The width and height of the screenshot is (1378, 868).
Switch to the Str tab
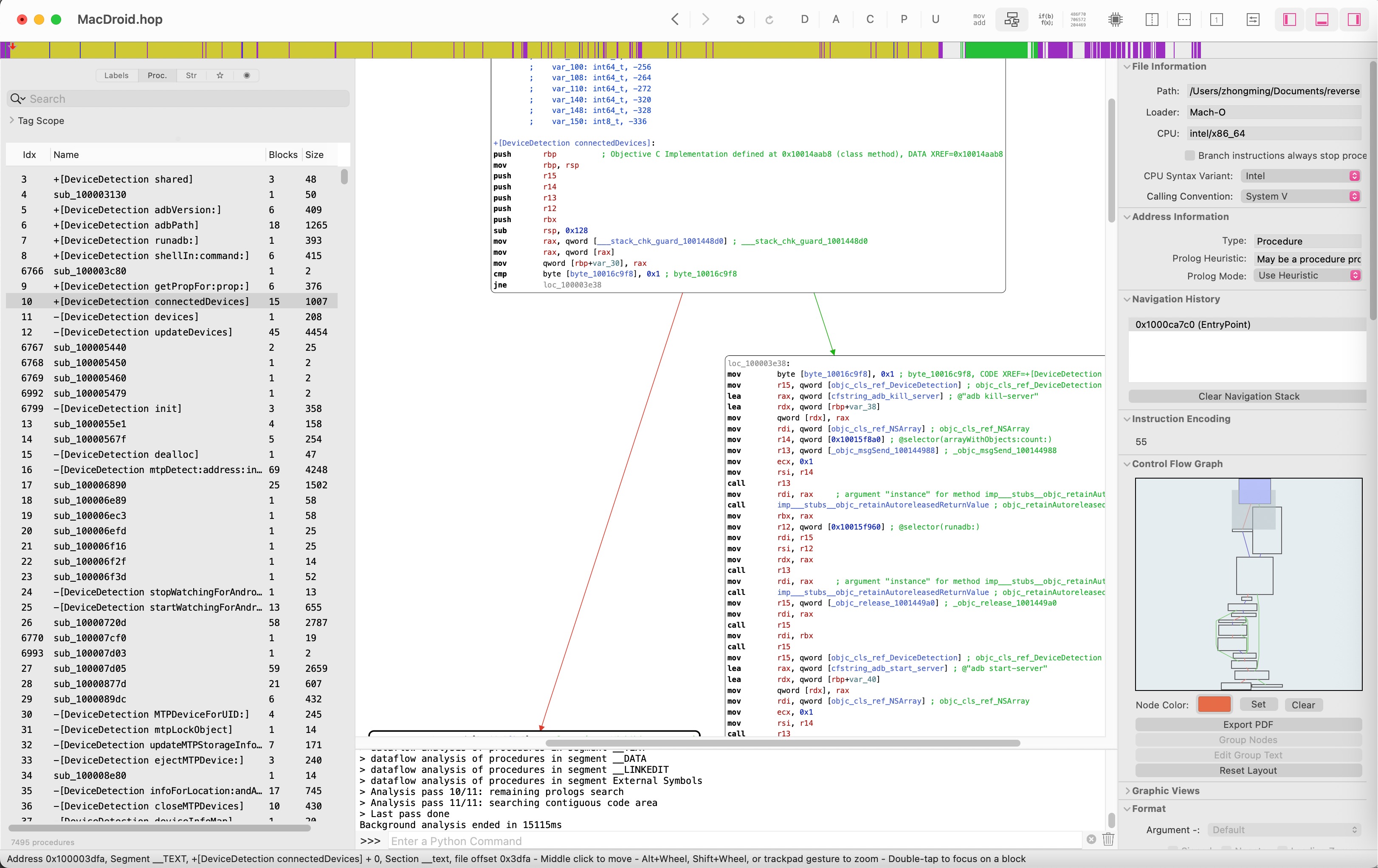191,76
